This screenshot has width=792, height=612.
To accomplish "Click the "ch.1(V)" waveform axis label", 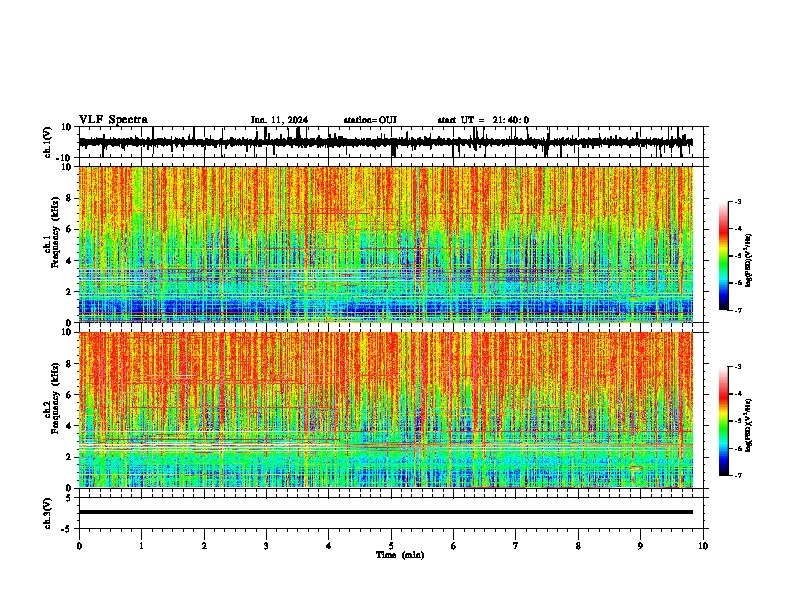I will (47, 142).
